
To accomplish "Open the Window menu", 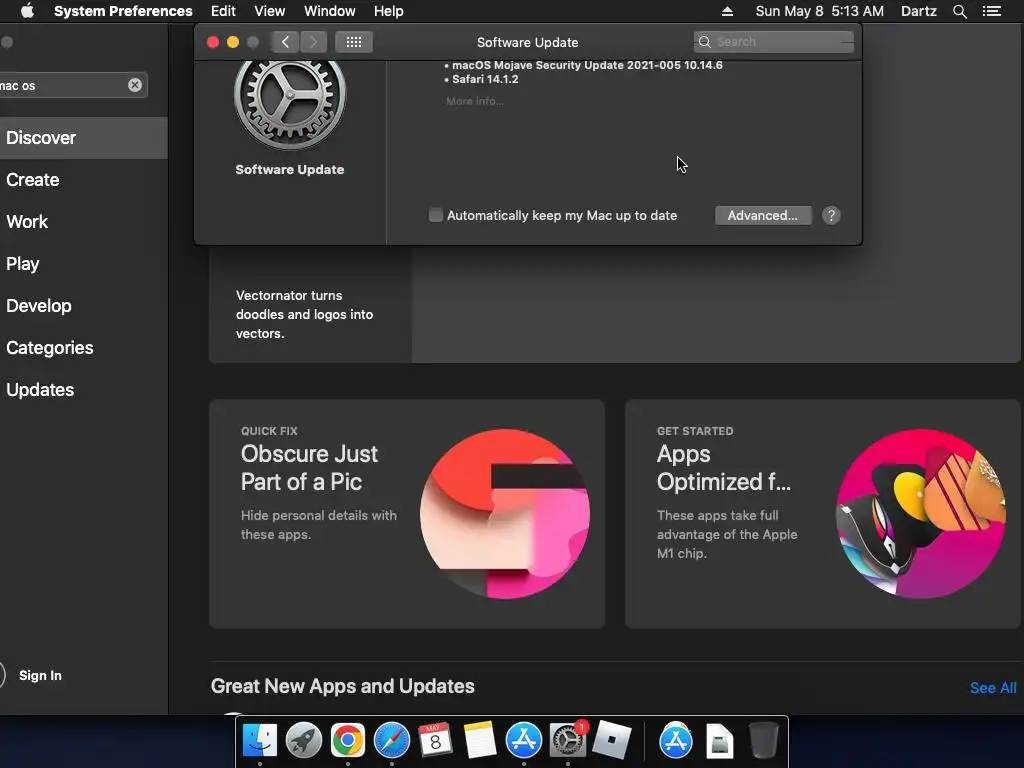I will click(x=330, y=11).
